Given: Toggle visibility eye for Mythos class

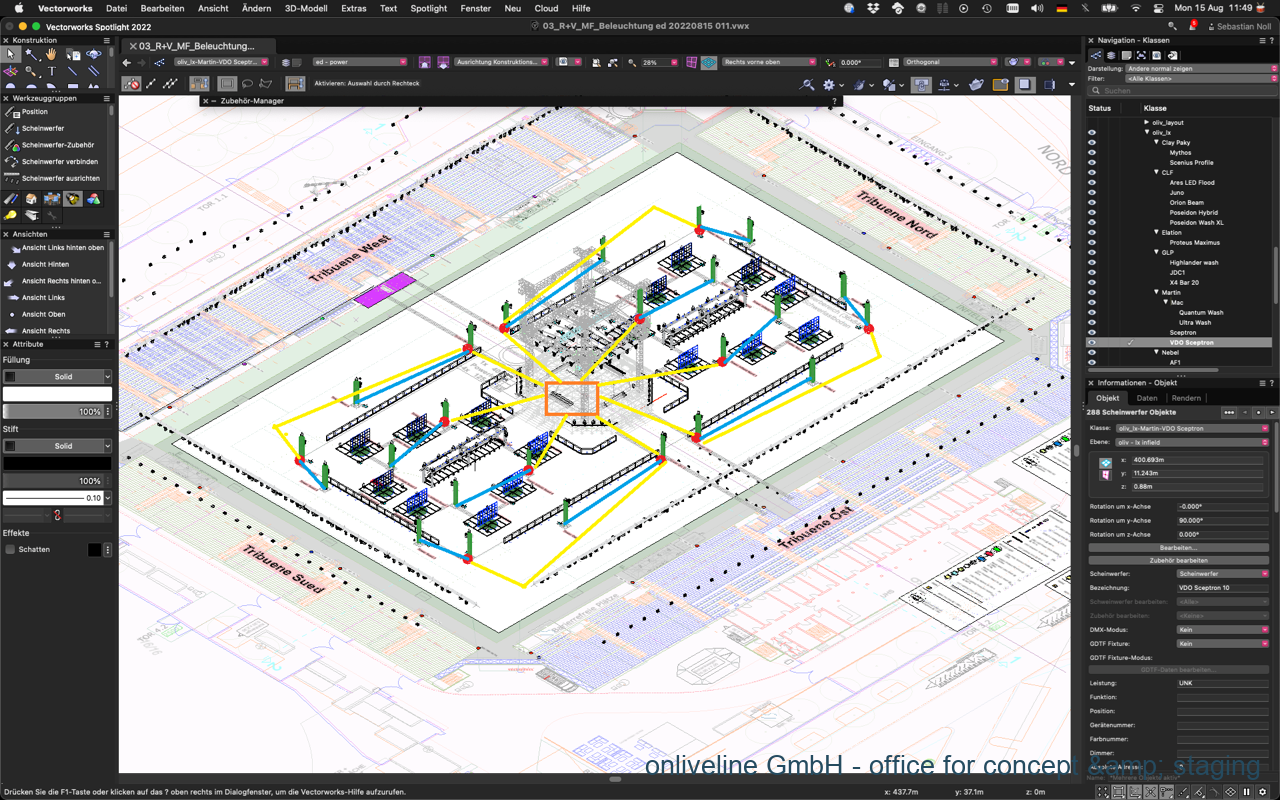Looking at the screenshot, I should [x=1092, y=152].
